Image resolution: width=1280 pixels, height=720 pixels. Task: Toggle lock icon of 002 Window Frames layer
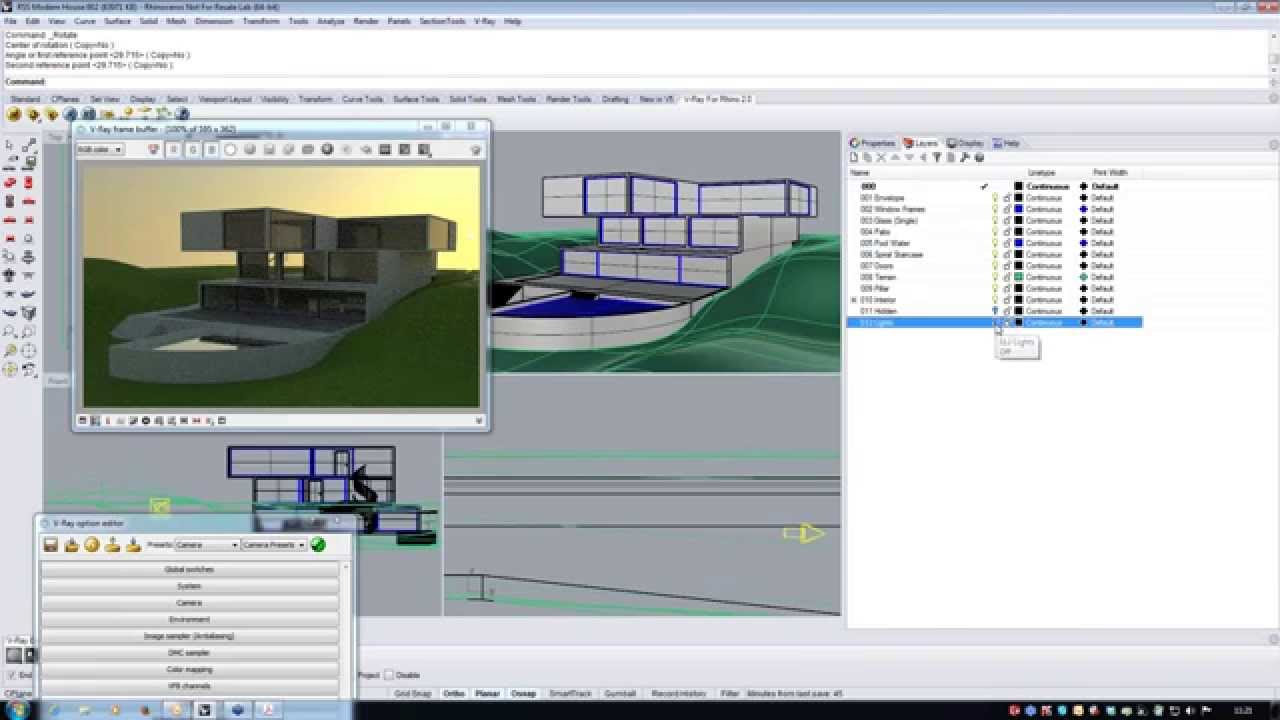[1007, 209]
